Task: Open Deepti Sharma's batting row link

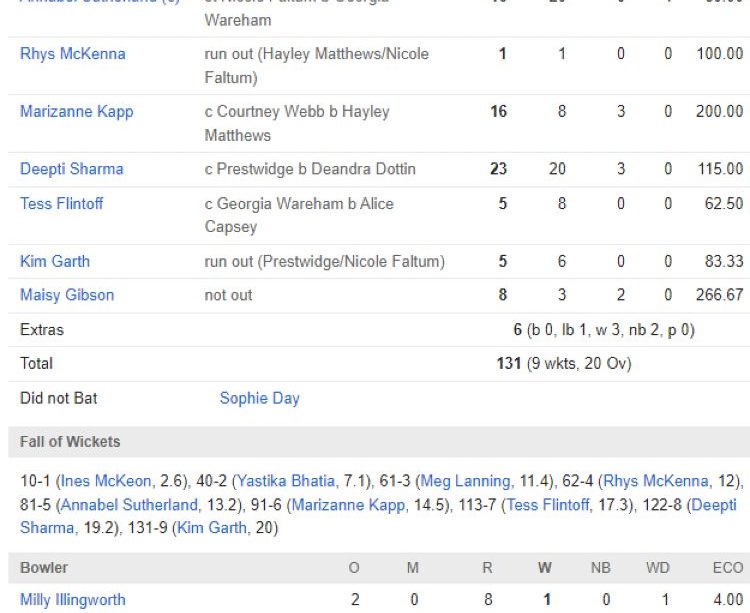Action: pos(72,170)
